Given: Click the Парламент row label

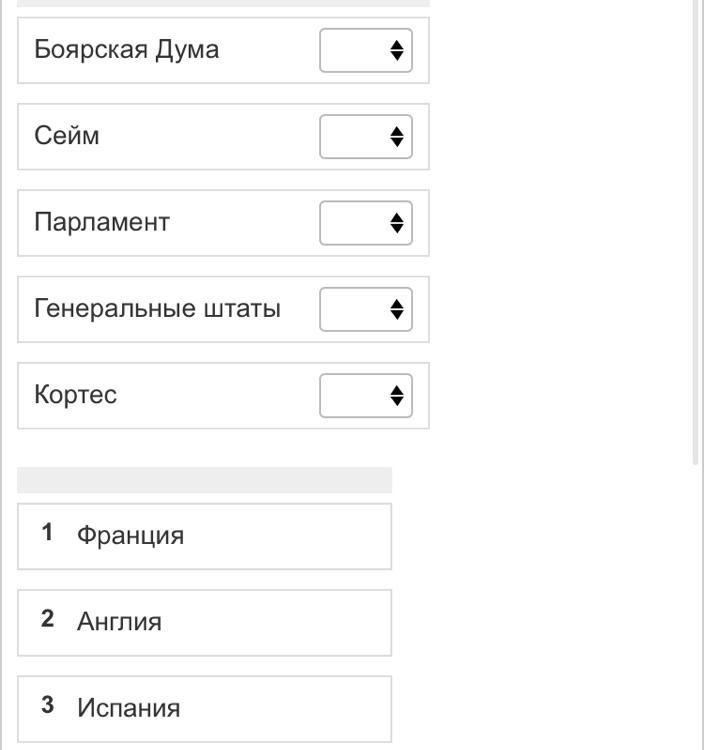Looking at the screenshot, I should 102,222.
